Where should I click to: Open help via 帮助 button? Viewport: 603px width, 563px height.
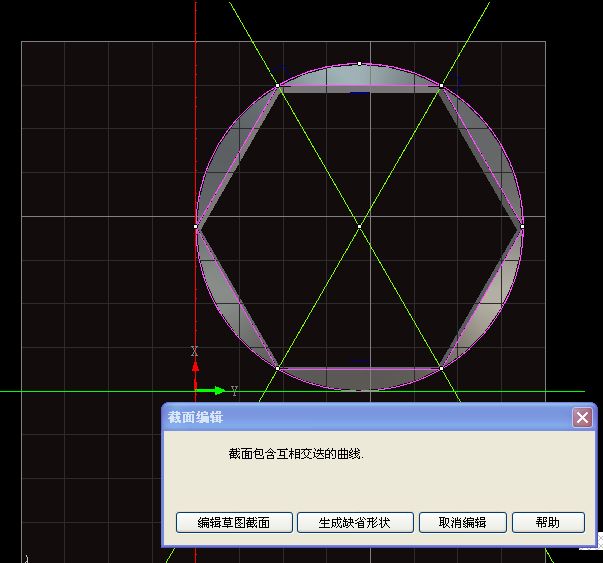pos(547,522)
